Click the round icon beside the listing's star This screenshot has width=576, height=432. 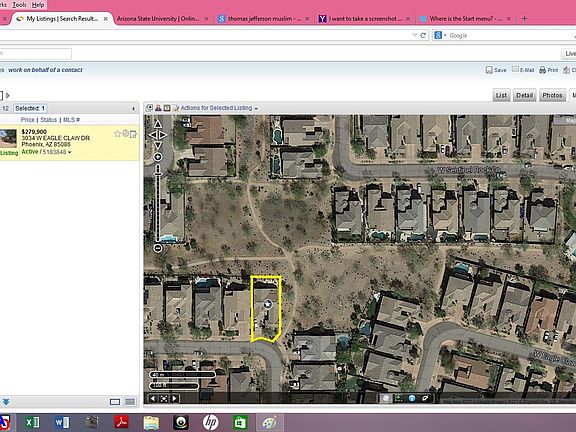(126, 133)
